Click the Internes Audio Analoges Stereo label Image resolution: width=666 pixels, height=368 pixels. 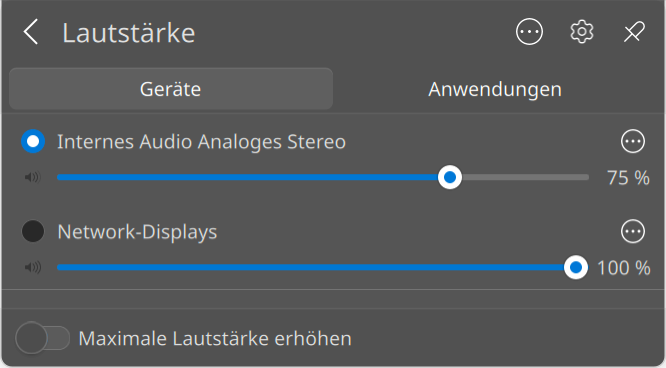201,142
